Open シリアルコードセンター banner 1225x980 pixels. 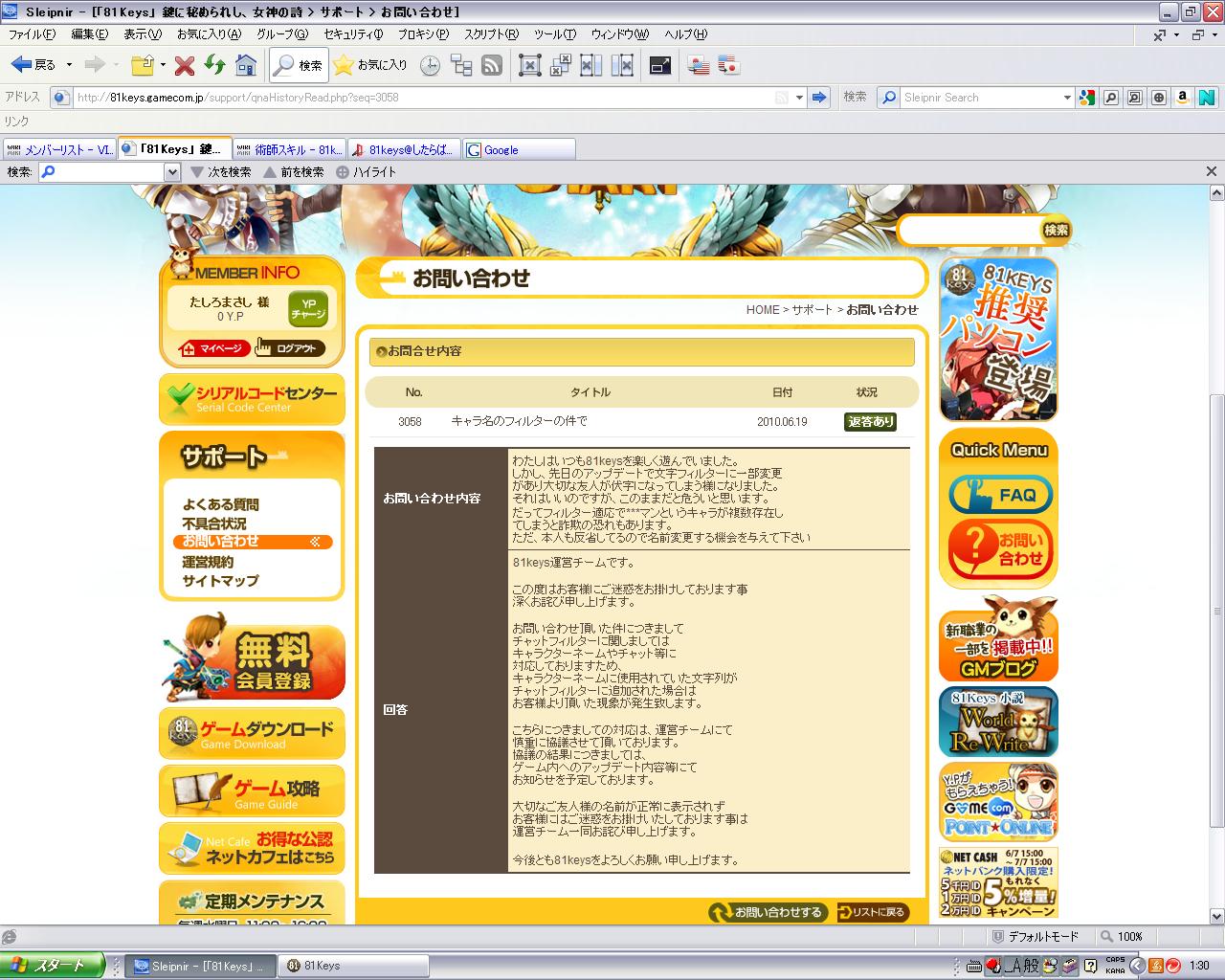coord(252,399)
